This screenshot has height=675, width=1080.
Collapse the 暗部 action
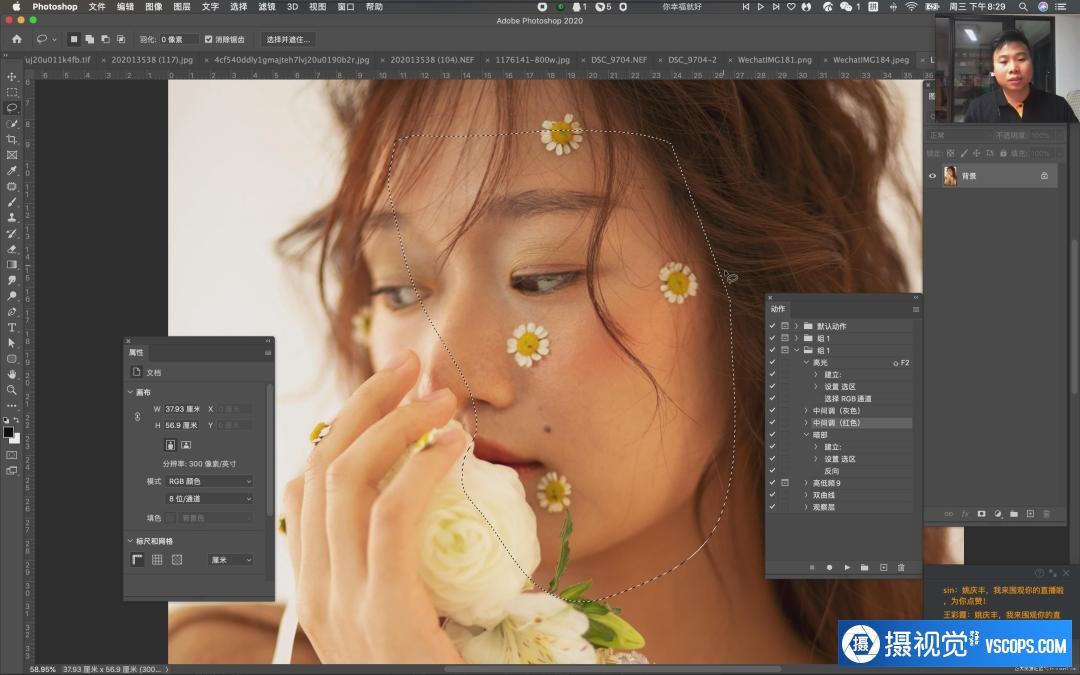point(807,435)
